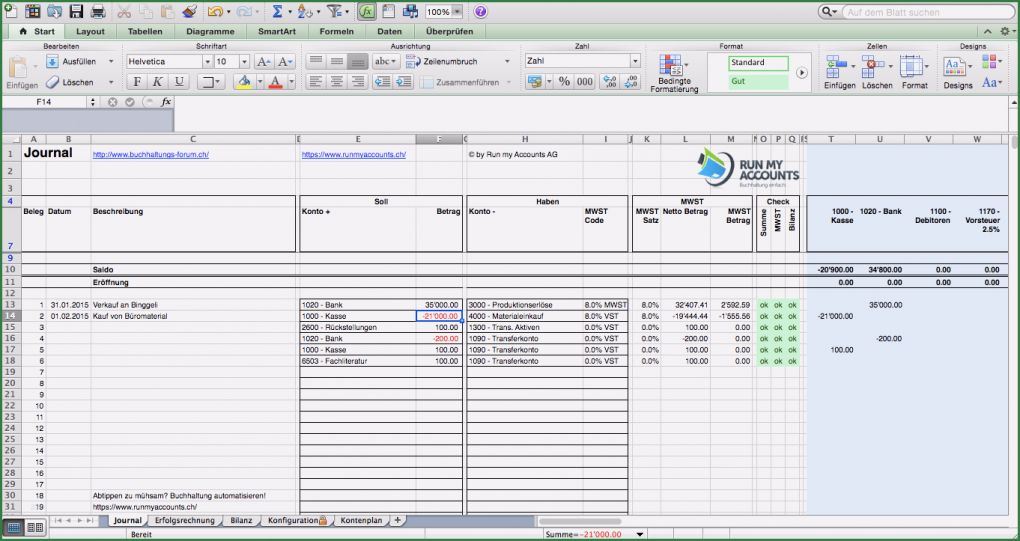
Task: Open Help with purple question icon
Action: coord(481,12)
